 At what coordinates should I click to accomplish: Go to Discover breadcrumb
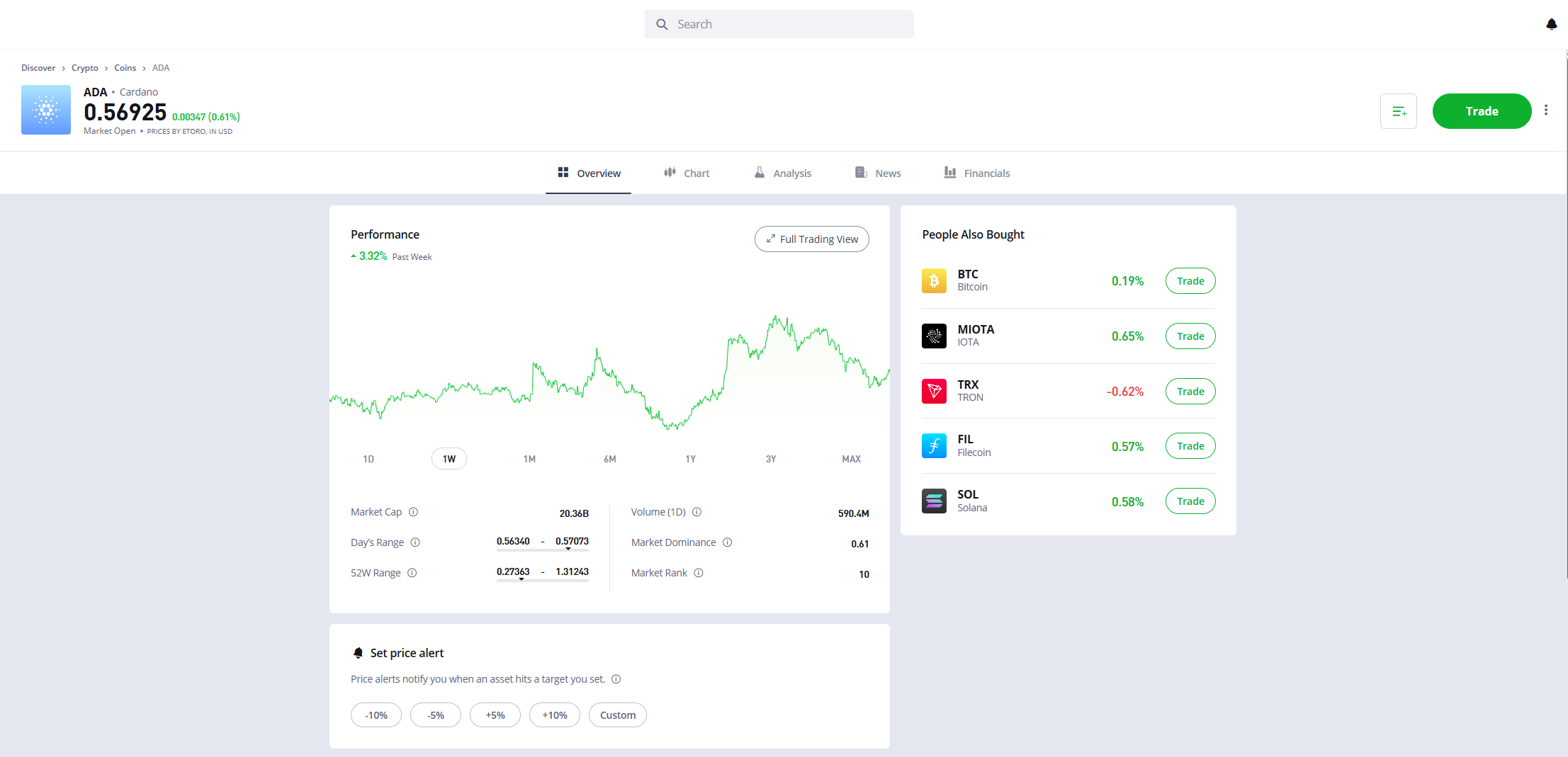(x=38, y=68)
